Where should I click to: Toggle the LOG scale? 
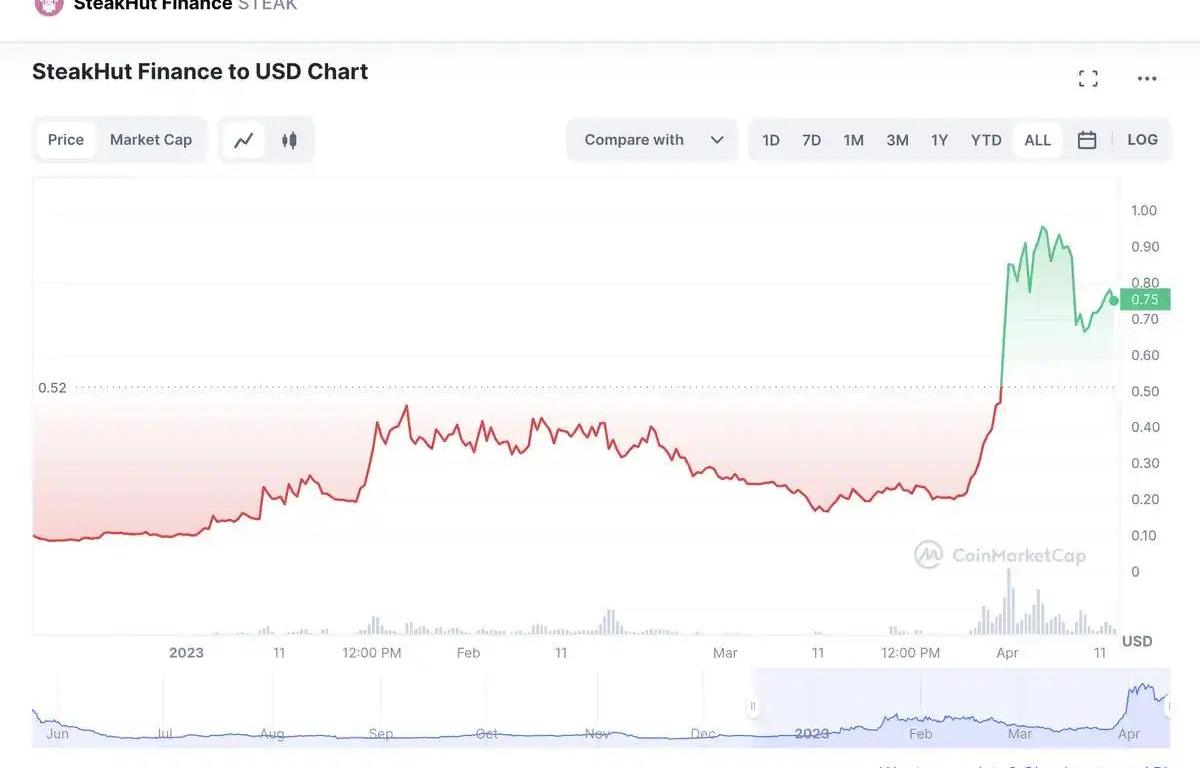pos(1142,140)
